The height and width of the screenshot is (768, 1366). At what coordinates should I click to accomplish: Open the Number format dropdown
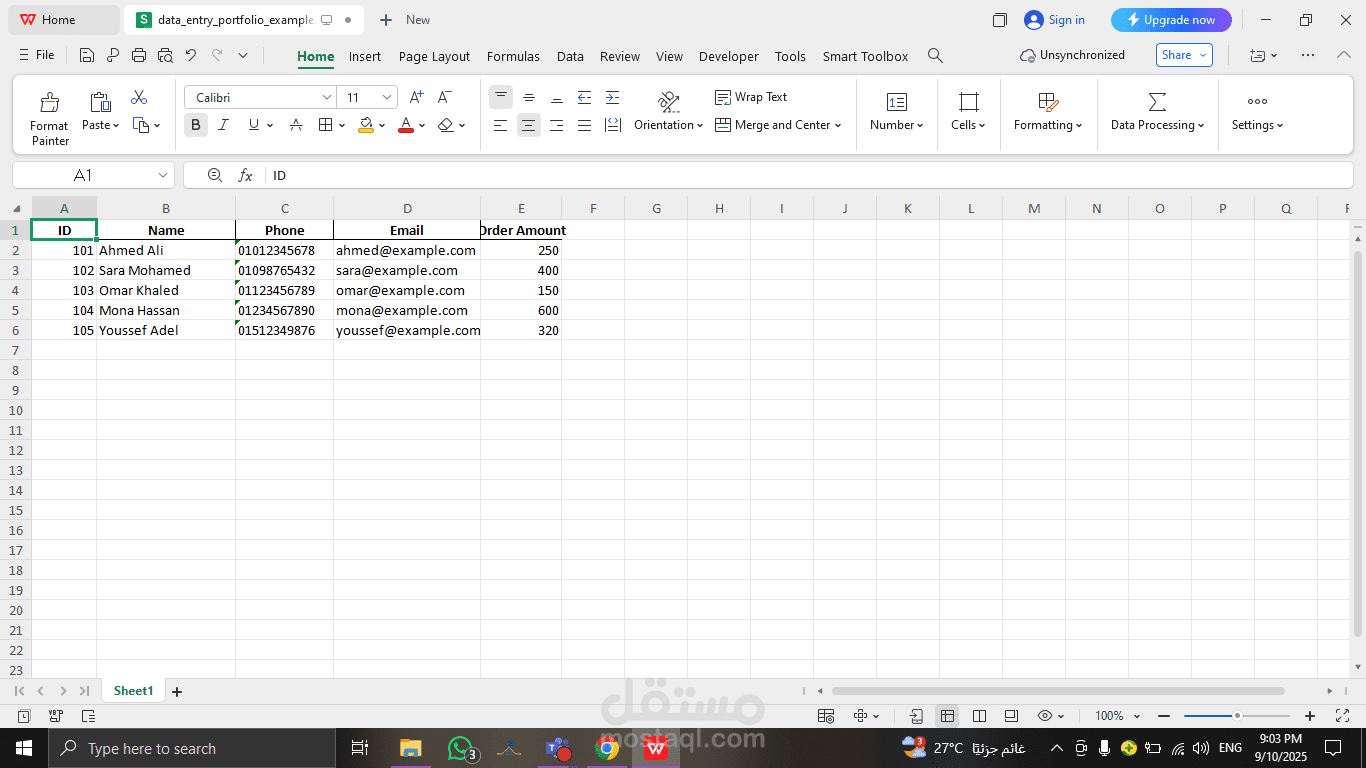click(x=897, y=114)
